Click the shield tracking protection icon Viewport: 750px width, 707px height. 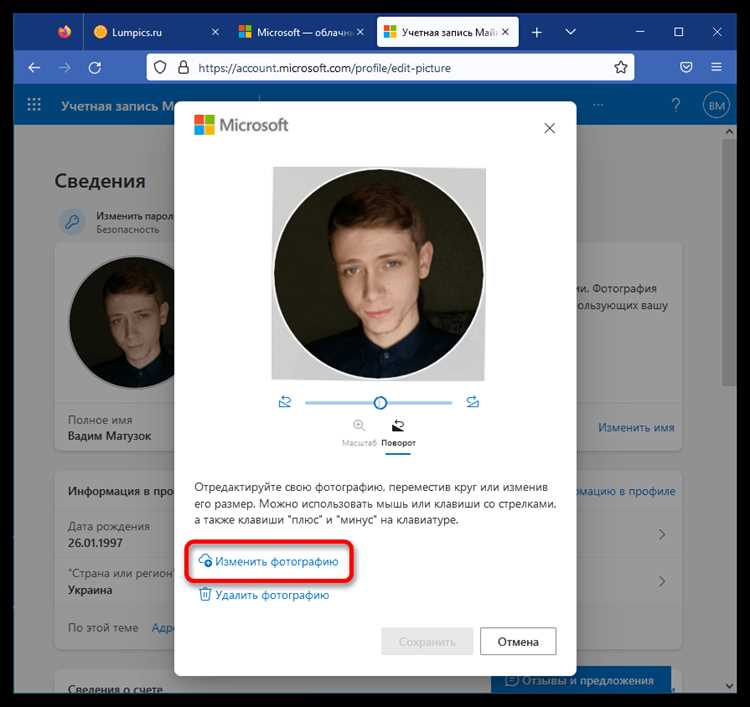click(160, 67)
